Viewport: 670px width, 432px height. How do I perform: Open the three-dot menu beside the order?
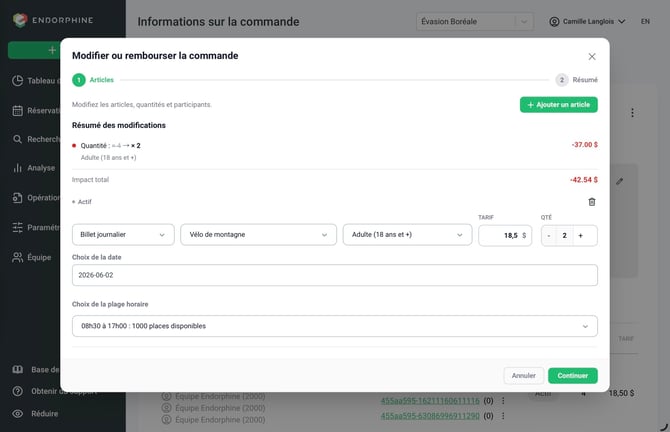(632, 113)
